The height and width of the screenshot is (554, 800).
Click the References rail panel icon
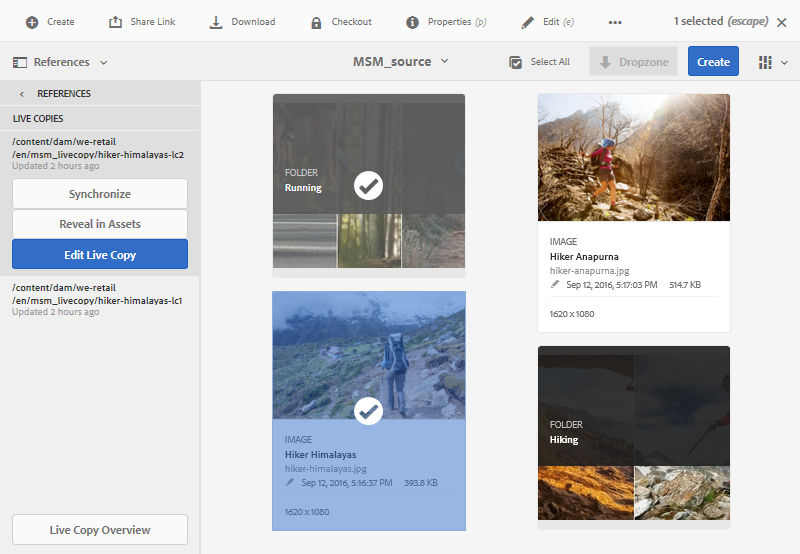tap(20, 62)
